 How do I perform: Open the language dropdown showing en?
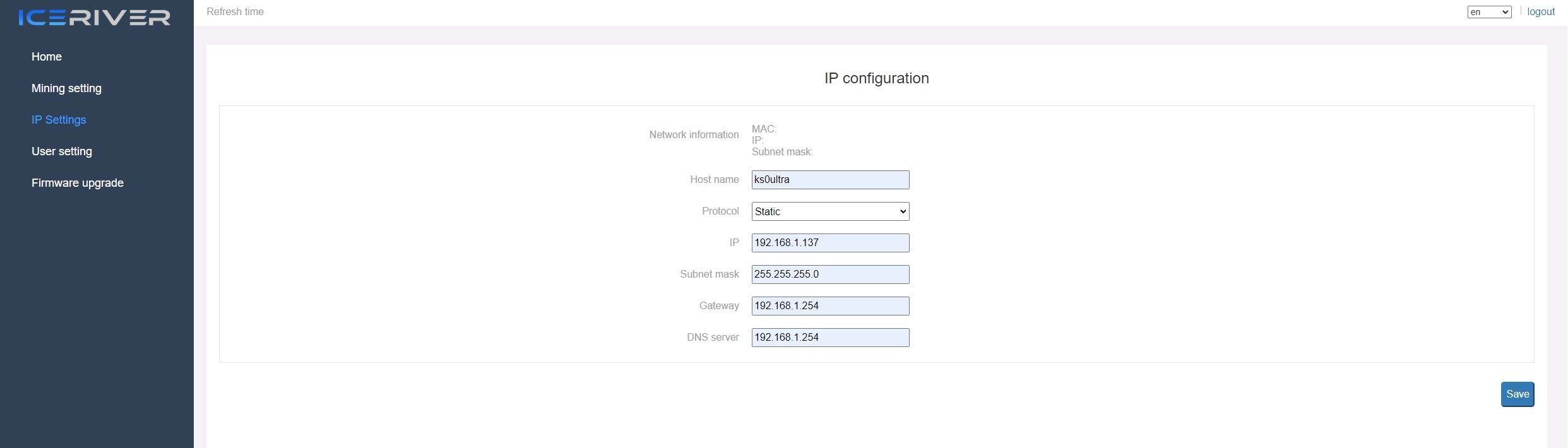click(x=1488, y=12)
